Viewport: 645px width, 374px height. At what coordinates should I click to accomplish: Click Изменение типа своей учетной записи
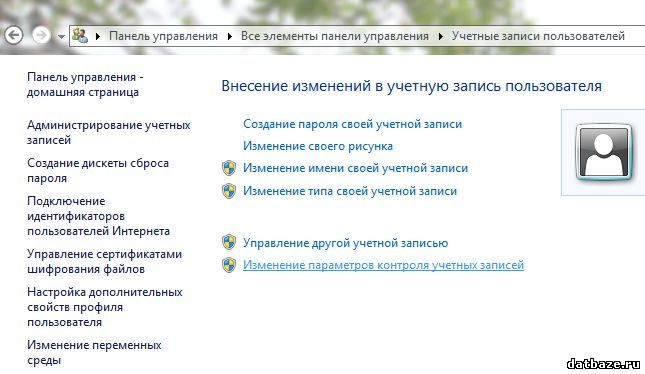(350, 191)
